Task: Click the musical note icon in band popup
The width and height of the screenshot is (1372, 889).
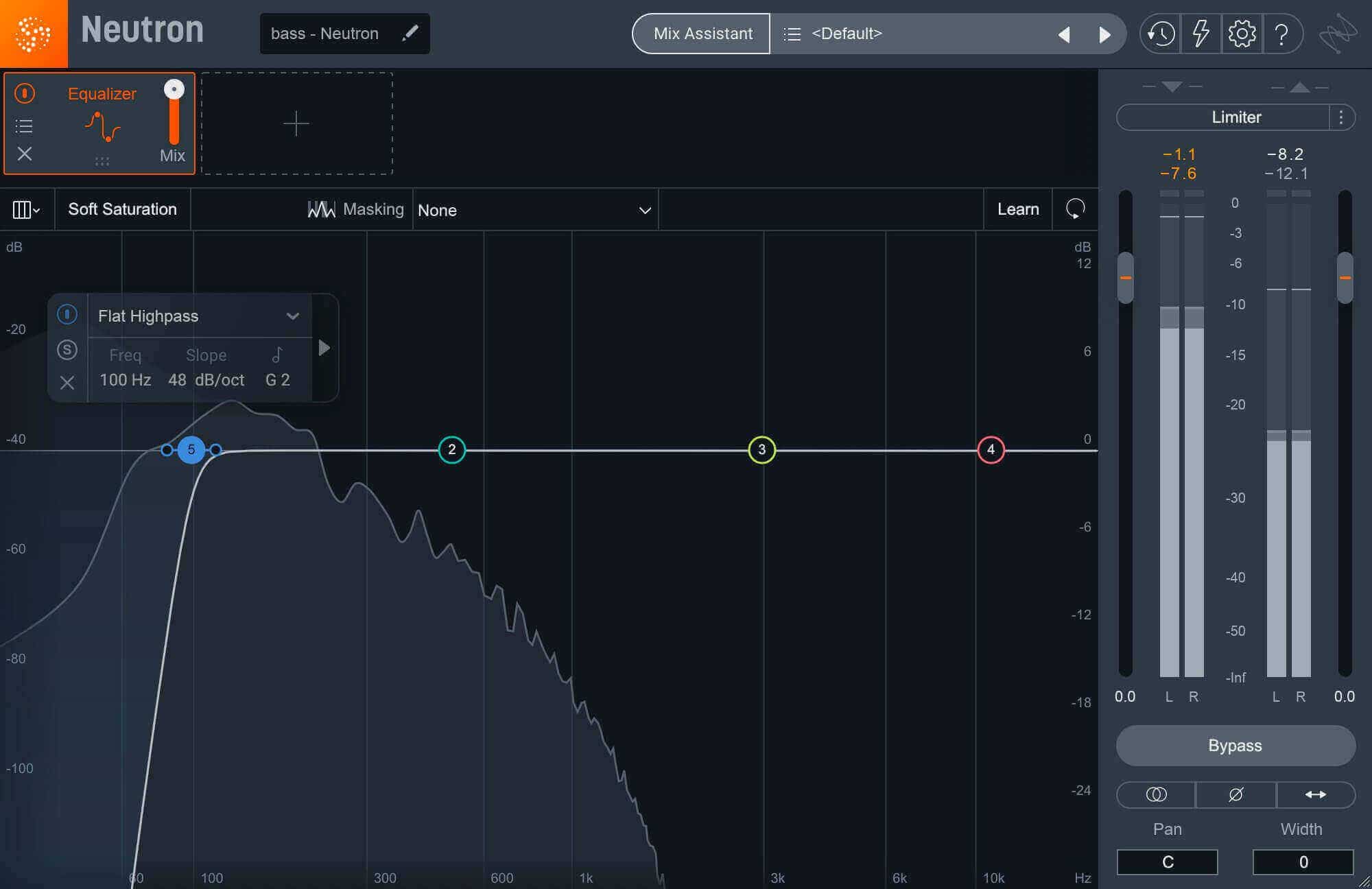Action: [277, 355]
